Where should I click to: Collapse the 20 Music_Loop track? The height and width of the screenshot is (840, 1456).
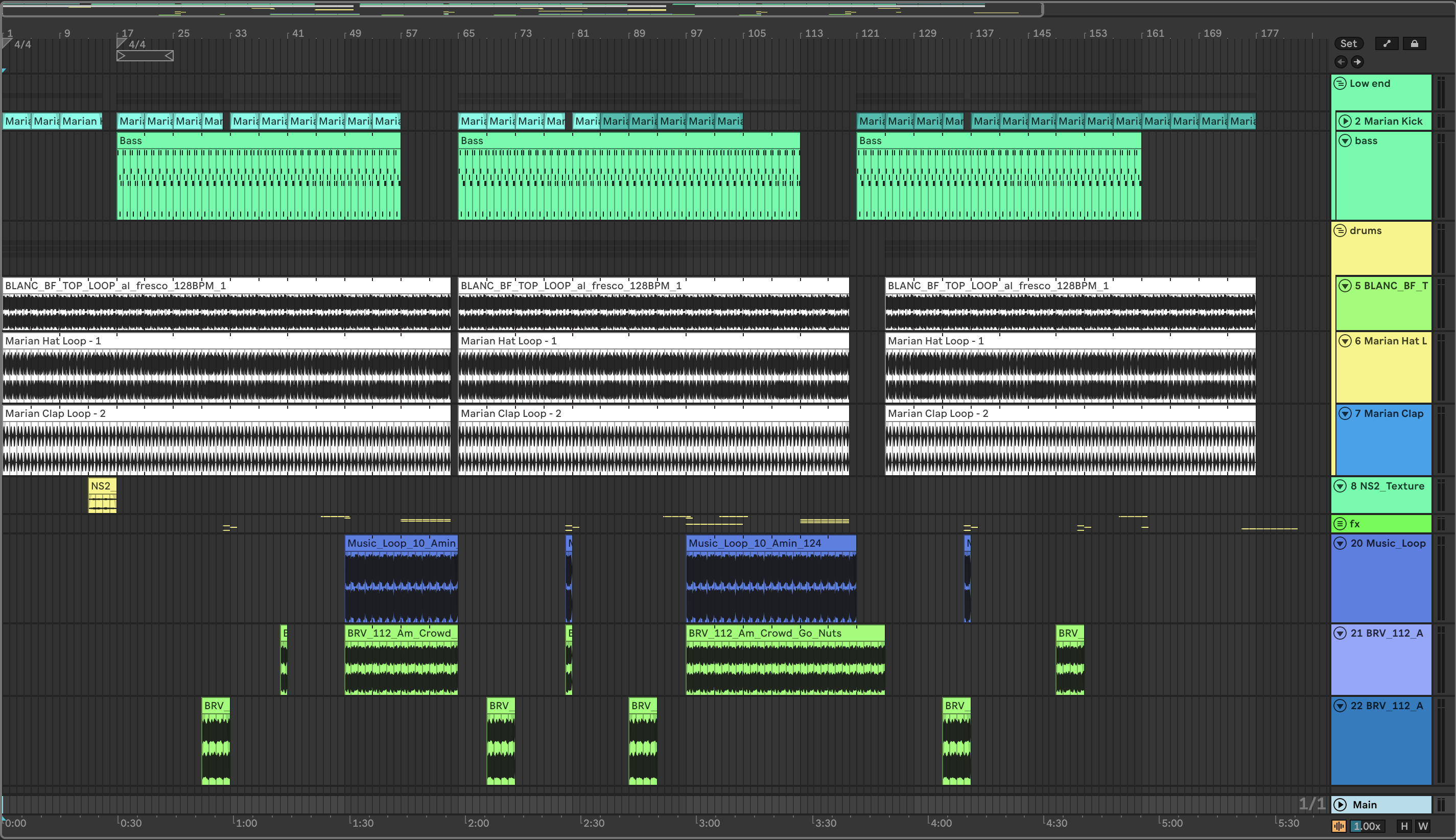(x=1340, y=543)
